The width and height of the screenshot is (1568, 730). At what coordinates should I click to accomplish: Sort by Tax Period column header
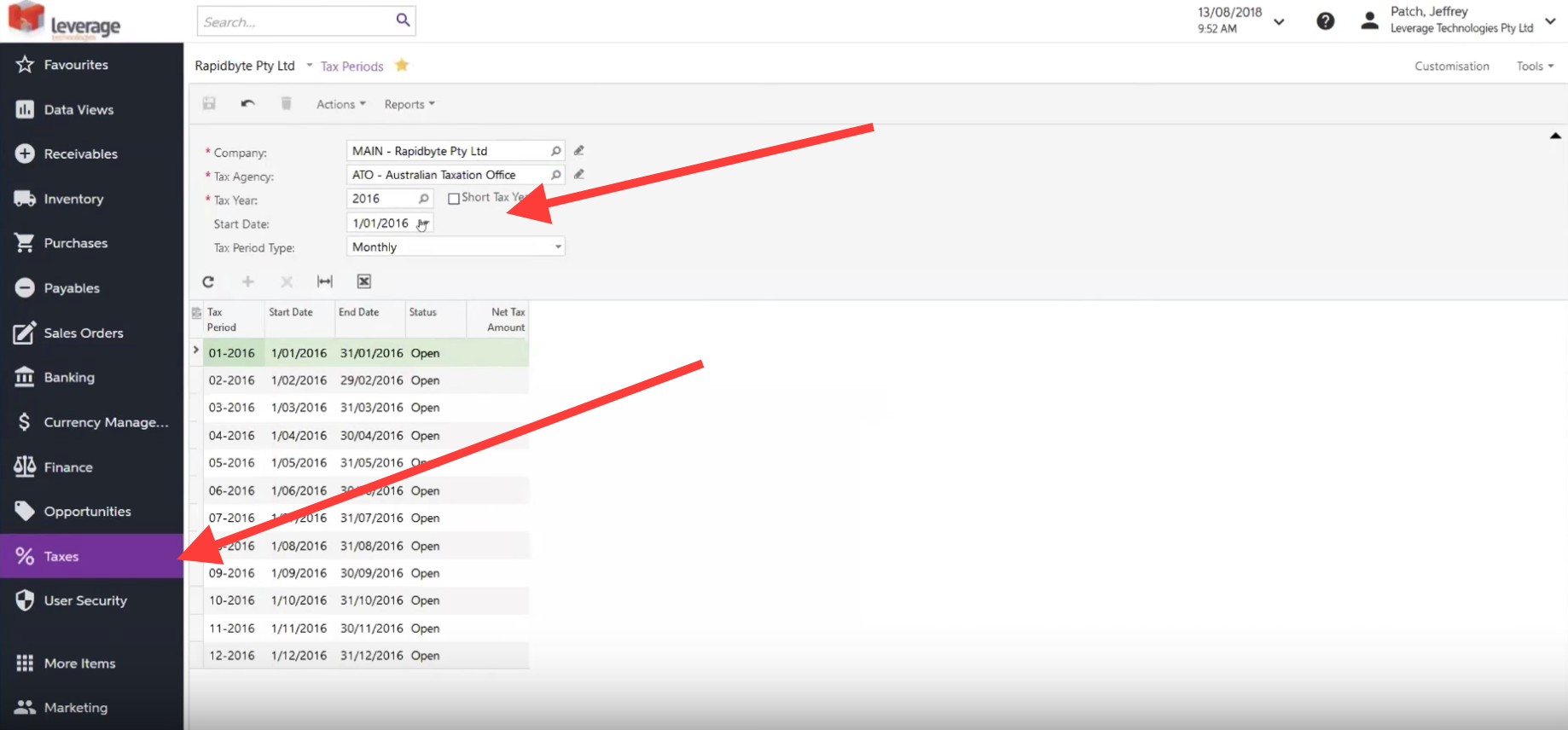pyautogui.click(x=234, y=320)
